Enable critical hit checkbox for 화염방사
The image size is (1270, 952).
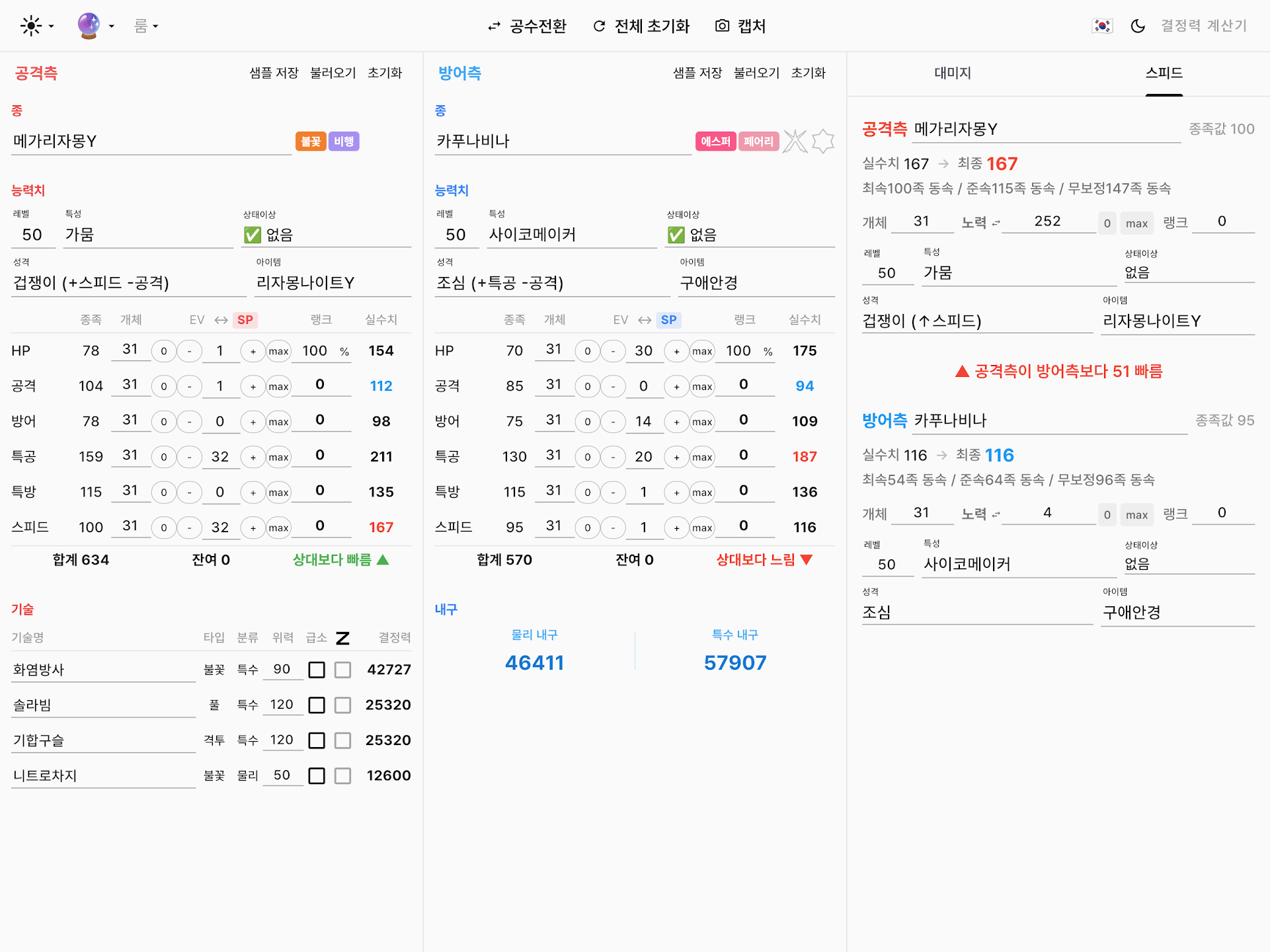tap(316, 669)
